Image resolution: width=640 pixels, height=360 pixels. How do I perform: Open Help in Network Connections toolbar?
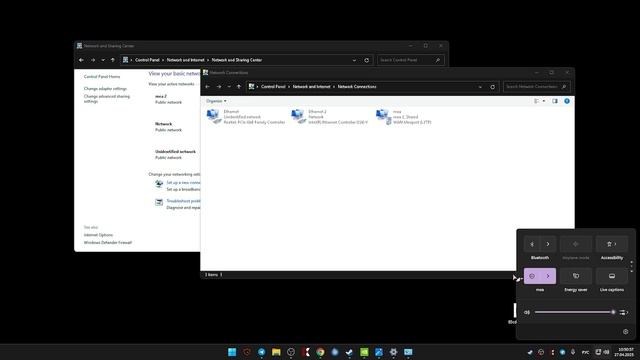coord(567,101)
